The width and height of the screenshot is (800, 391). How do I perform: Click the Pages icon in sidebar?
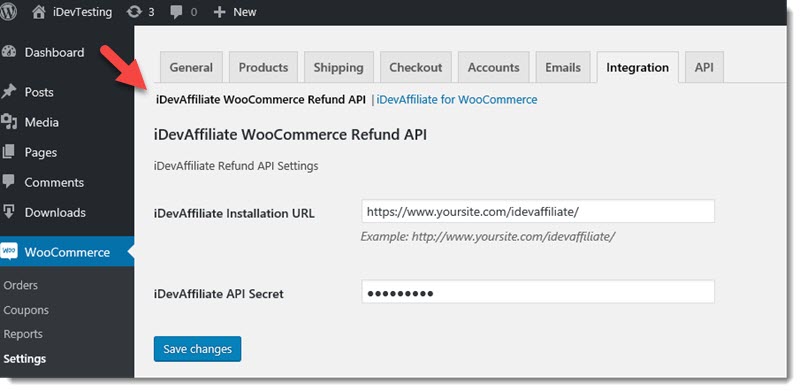9,152
